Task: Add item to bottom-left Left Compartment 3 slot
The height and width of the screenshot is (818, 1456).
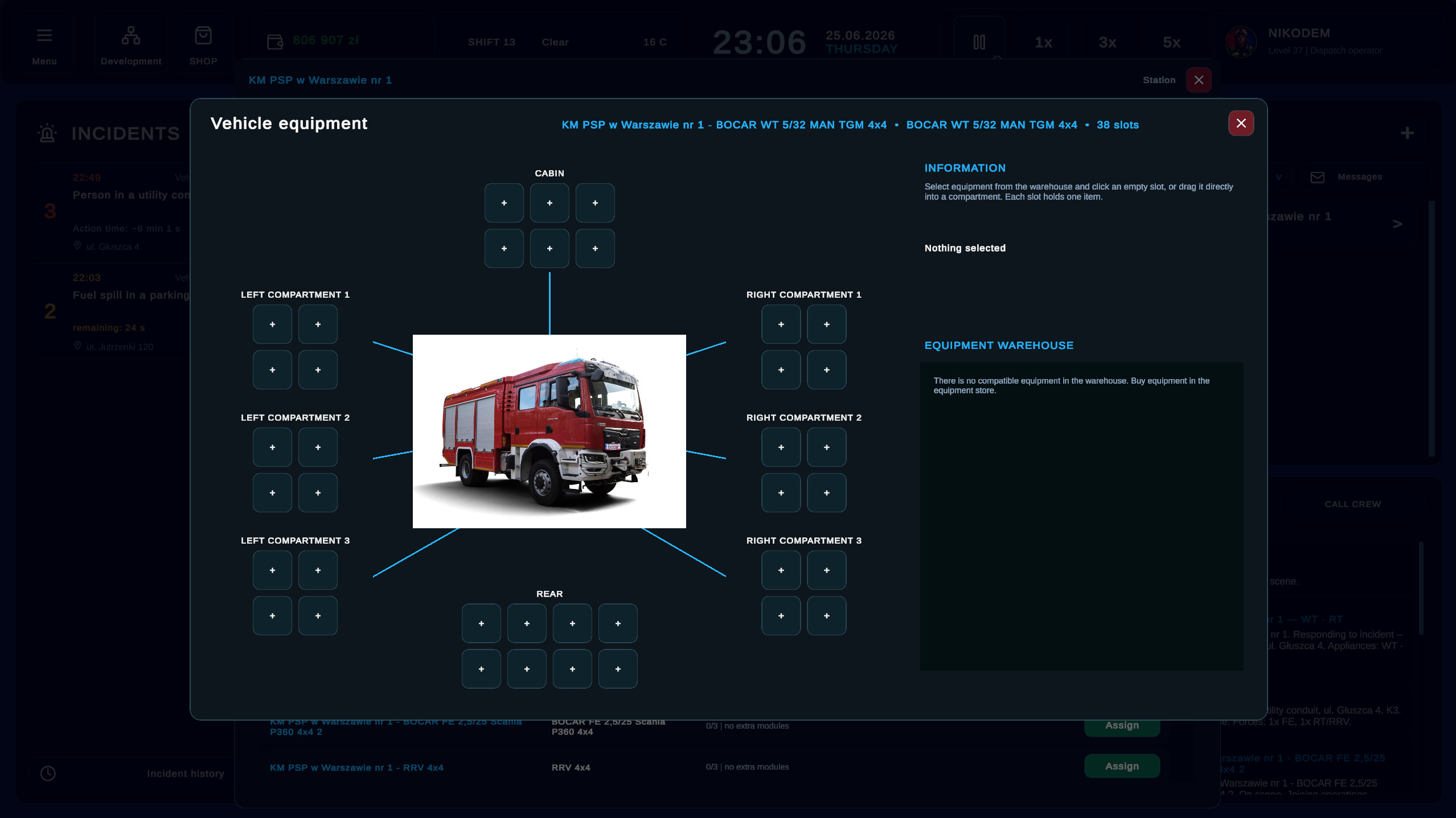Action: [272, 616]
